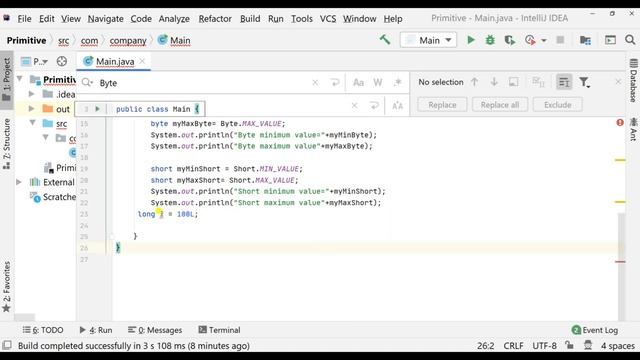Open Search Everywhere magnifier icon
Viewport: 640px width, 360px height.
click(630, 40)
